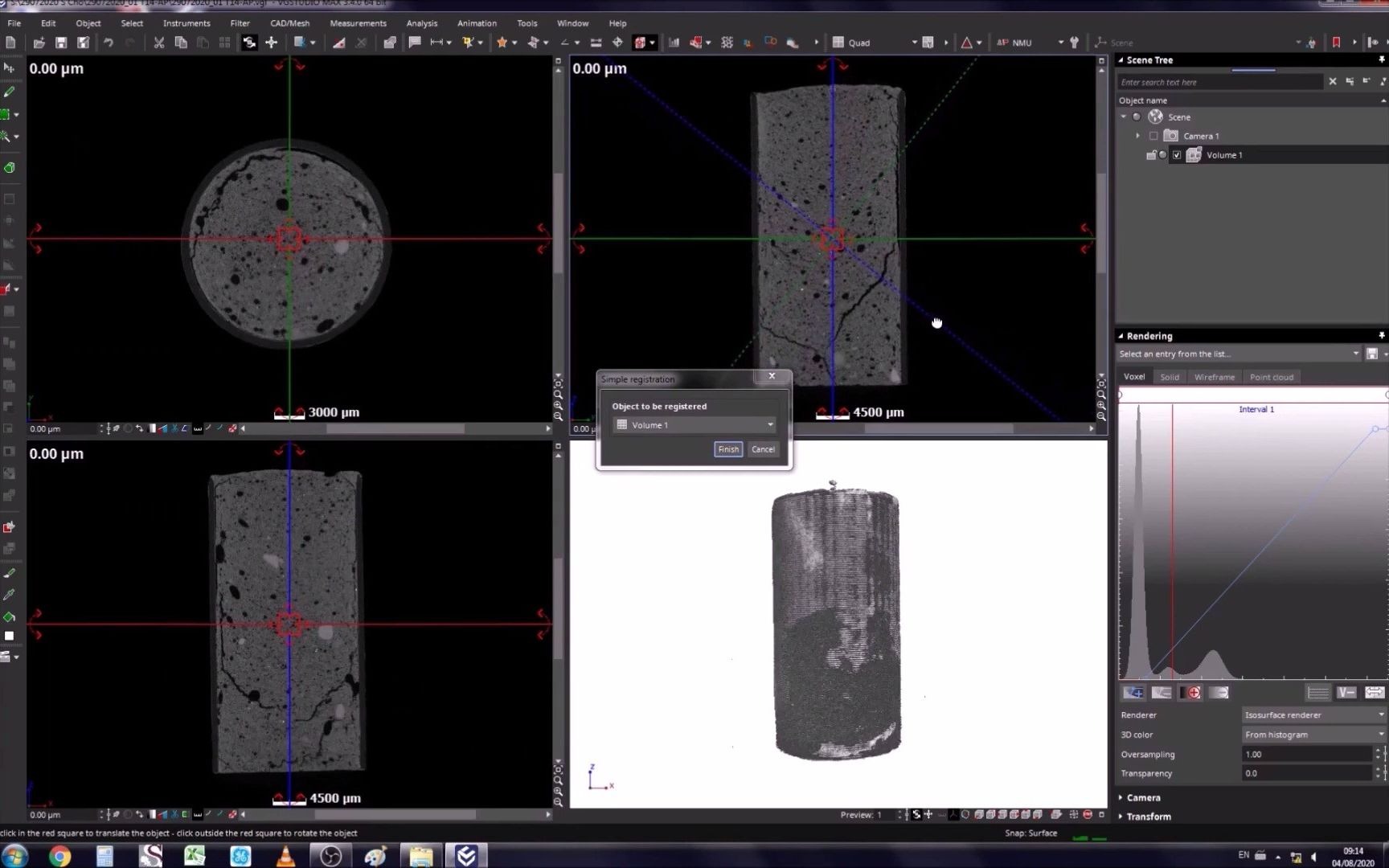
Task: Collapse the Scene tree node
Action: pyautogui.click(x=1124, y=117)
